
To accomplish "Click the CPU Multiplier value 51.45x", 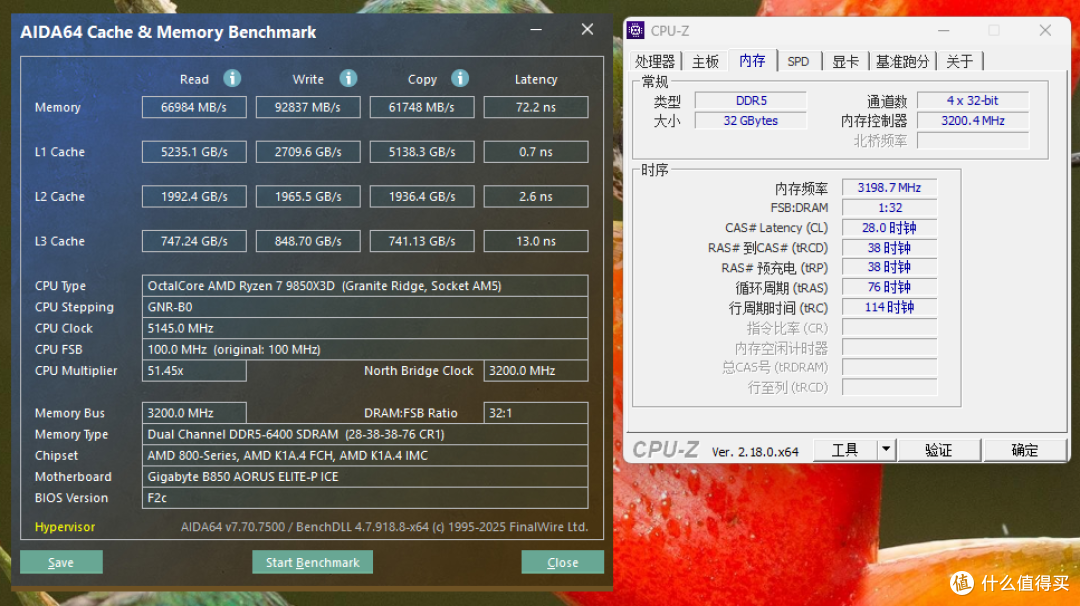I will coord(194,370).
